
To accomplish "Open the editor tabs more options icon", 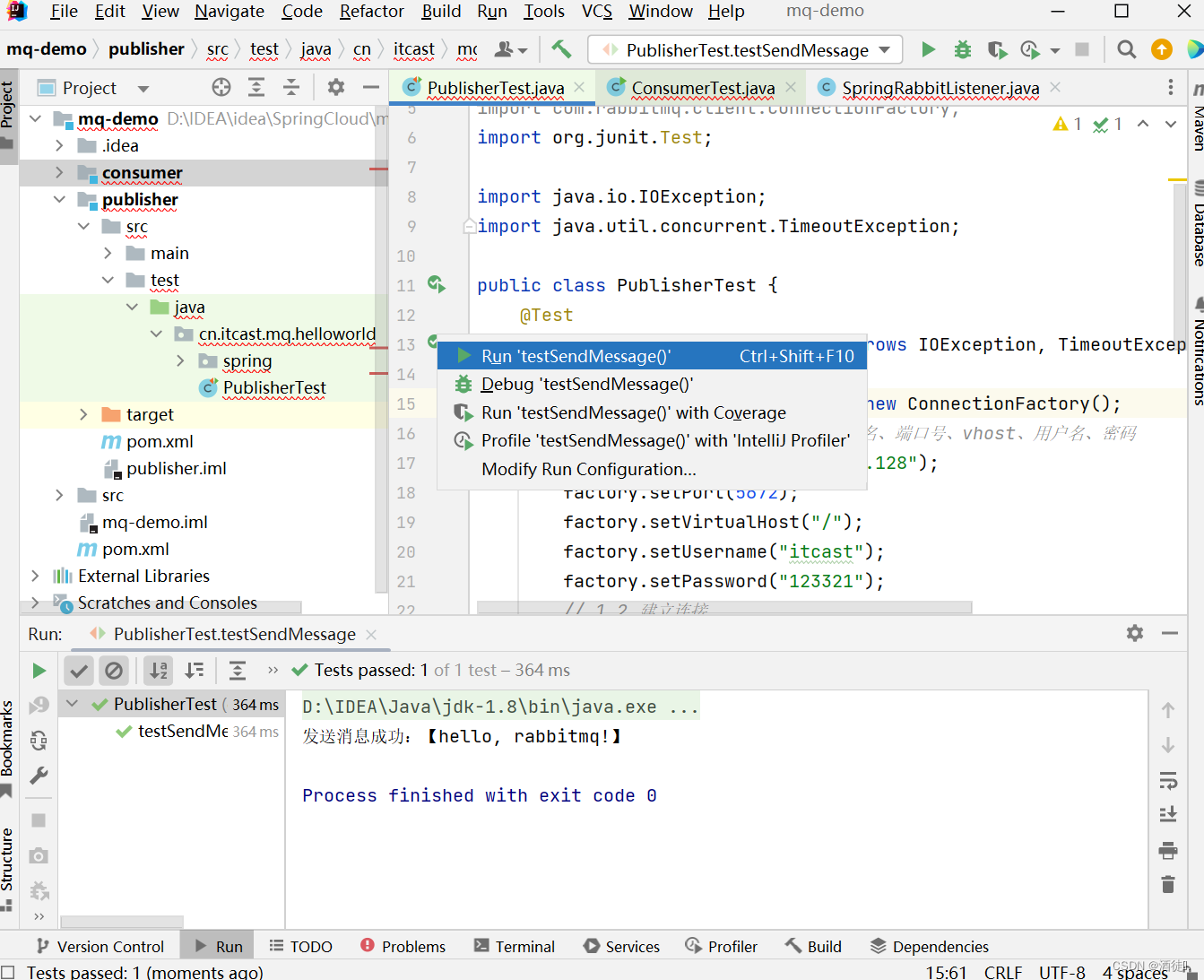I will 1171,87.
